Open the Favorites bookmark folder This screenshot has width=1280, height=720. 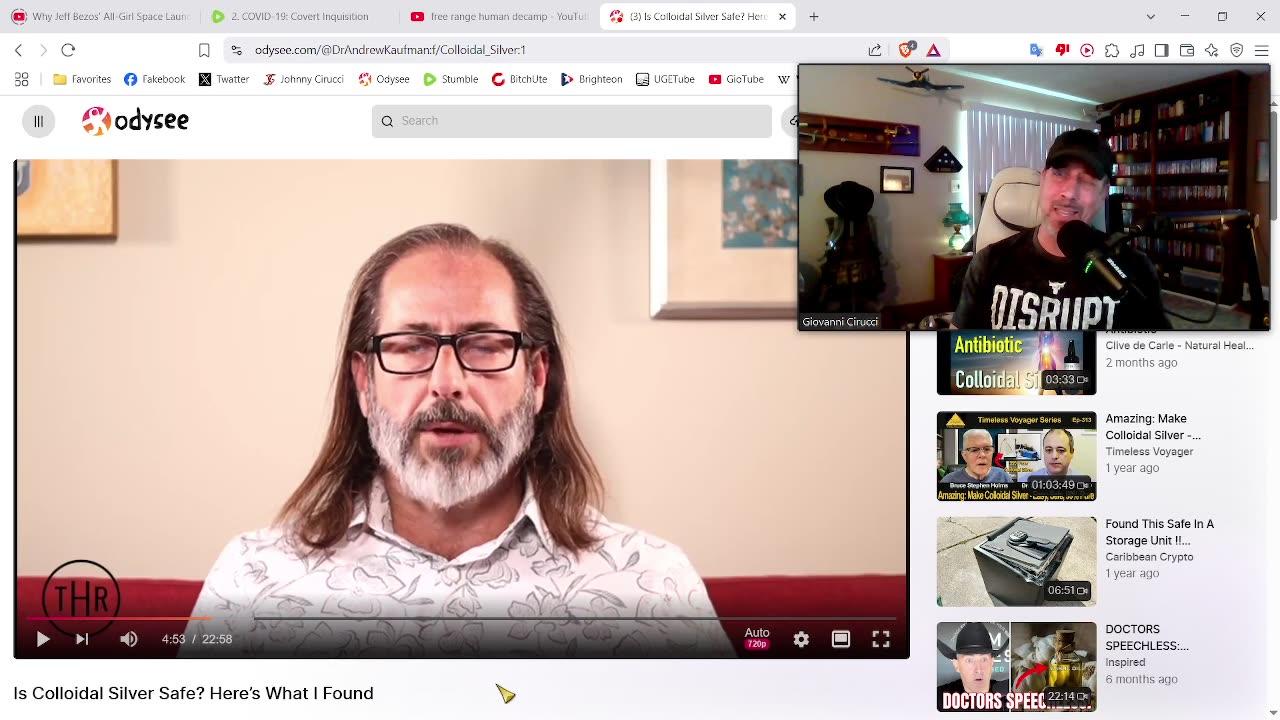(x=82, y=79)
